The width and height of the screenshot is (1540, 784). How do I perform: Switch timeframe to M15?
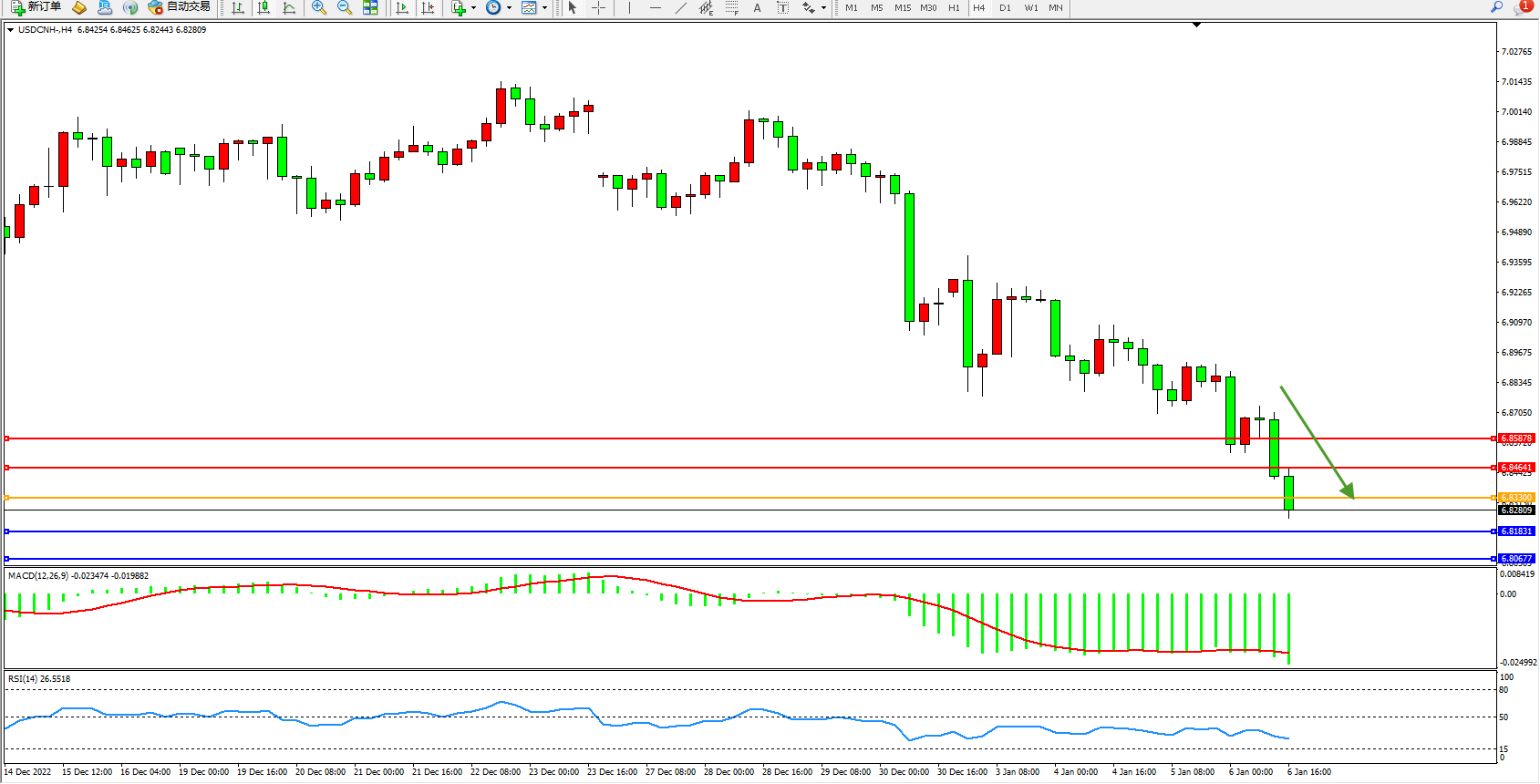pyautogui.click(x=903, y=7)
